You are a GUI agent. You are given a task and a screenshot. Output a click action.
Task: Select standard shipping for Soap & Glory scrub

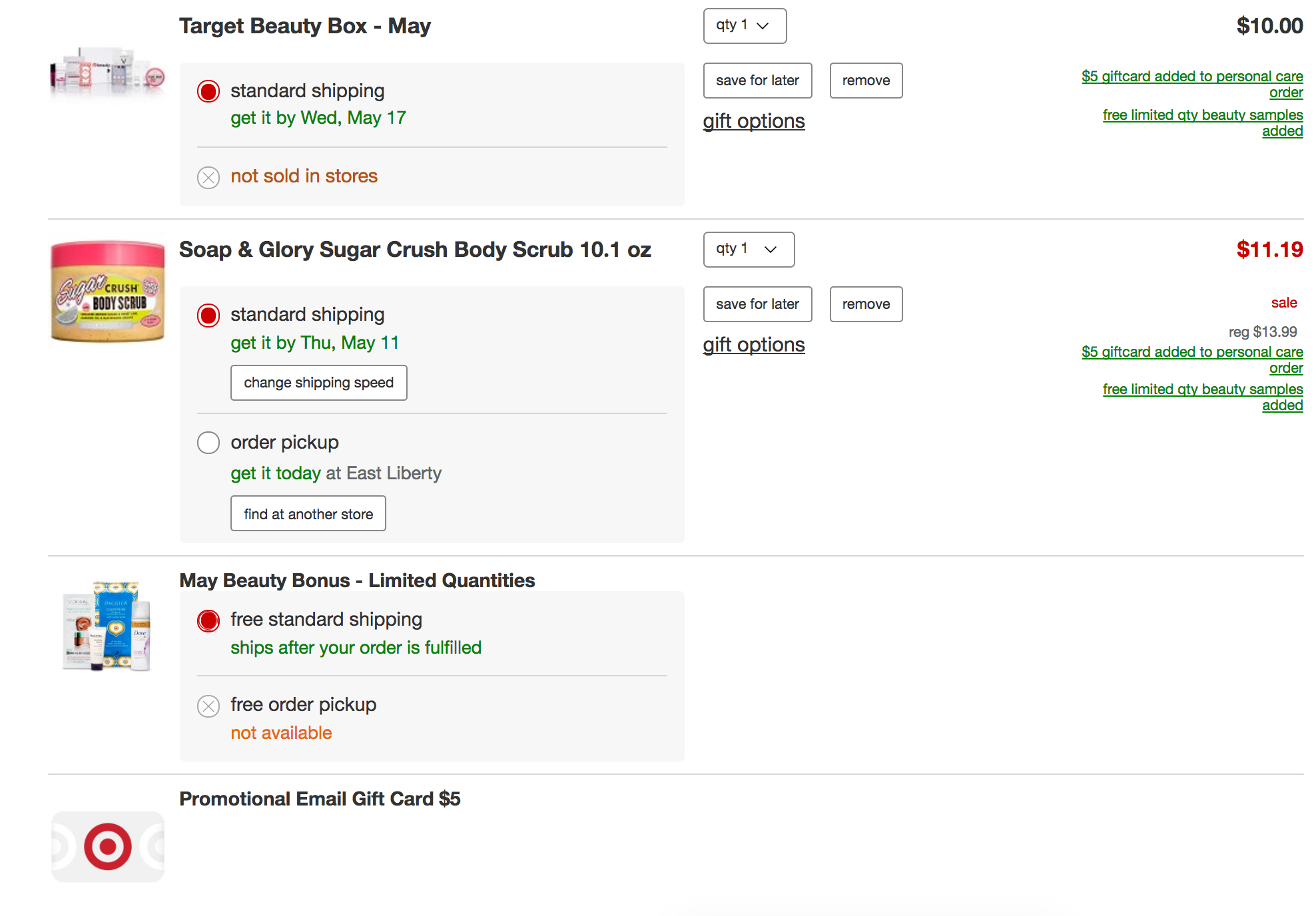coord(208,315)
